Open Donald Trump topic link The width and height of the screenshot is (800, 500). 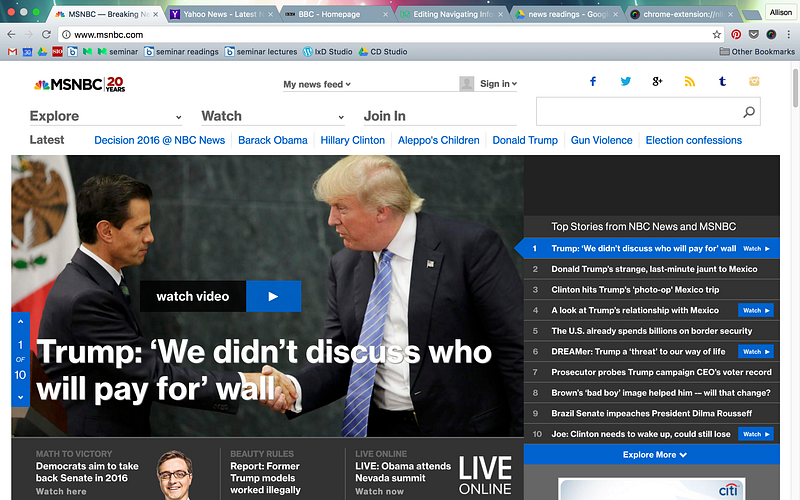525,140
